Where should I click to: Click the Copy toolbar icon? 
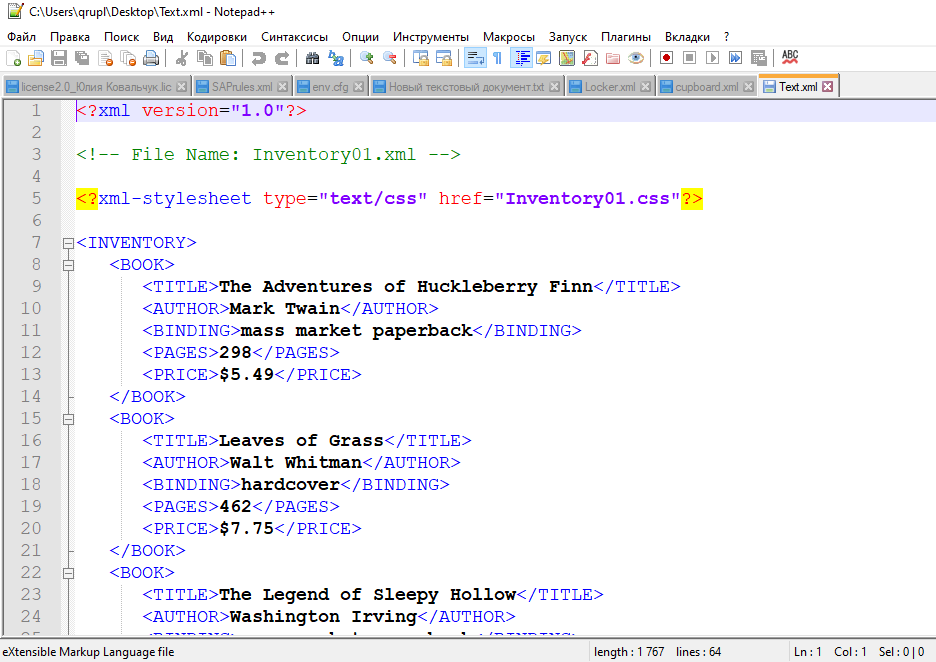[205, 58]
